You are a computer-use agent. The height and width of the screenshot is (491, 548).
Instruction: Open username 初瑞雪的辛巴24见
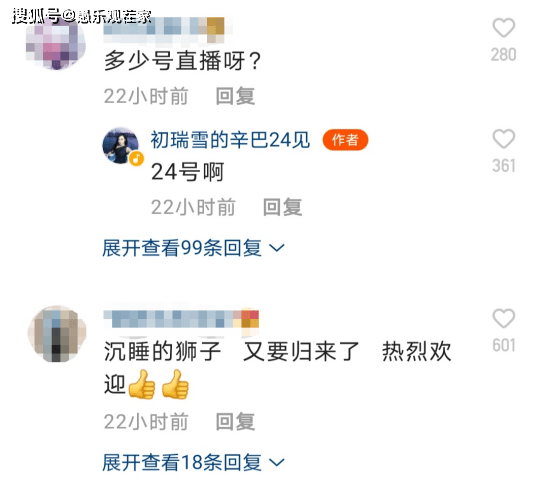[x=230, y=140]
